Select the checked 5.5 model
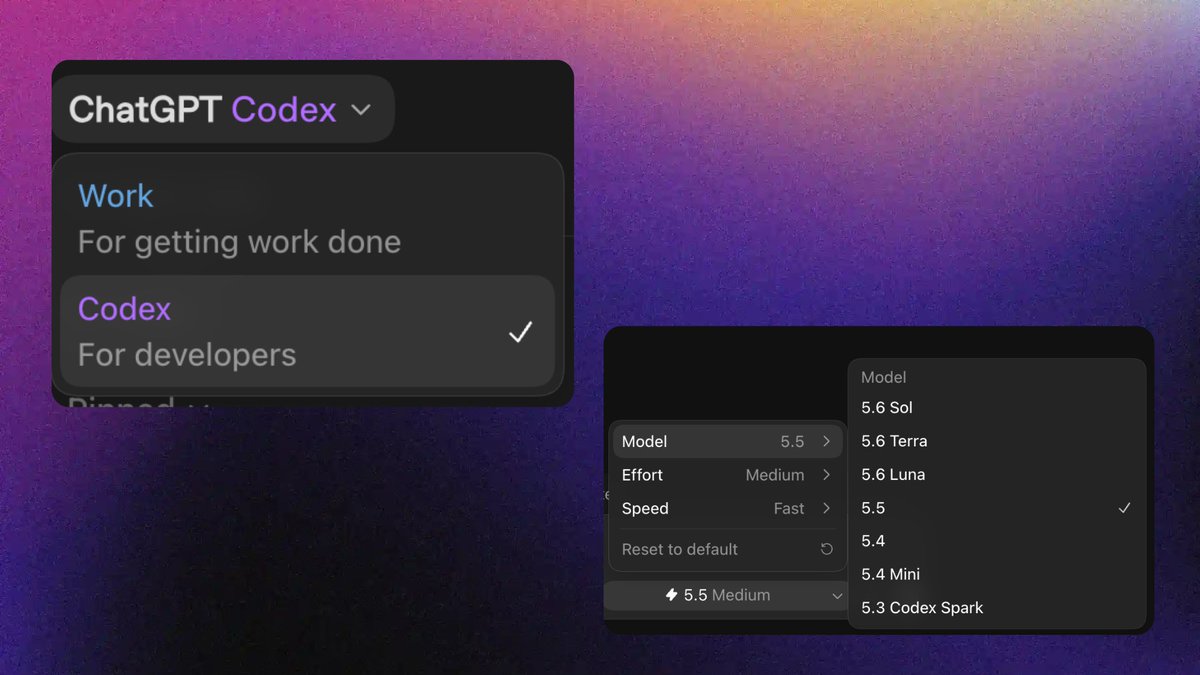The height and width of the screenshot is (675, 1200). pyautogui.click(x=996, y=508)
